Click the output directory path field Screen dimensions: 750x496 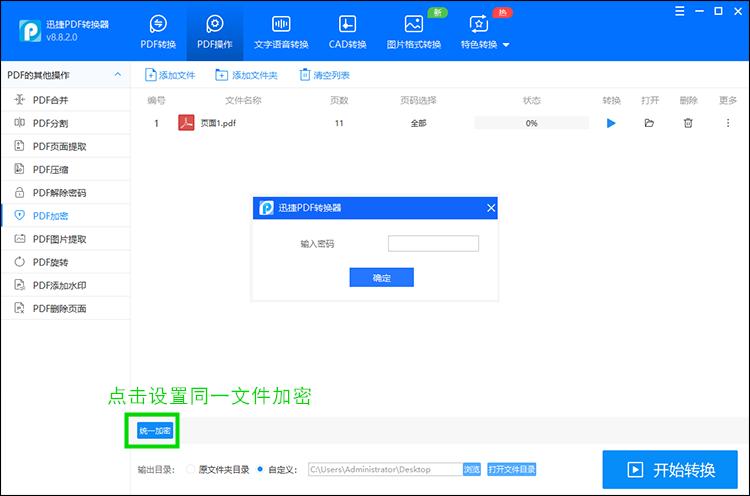[x=385, y=469]
